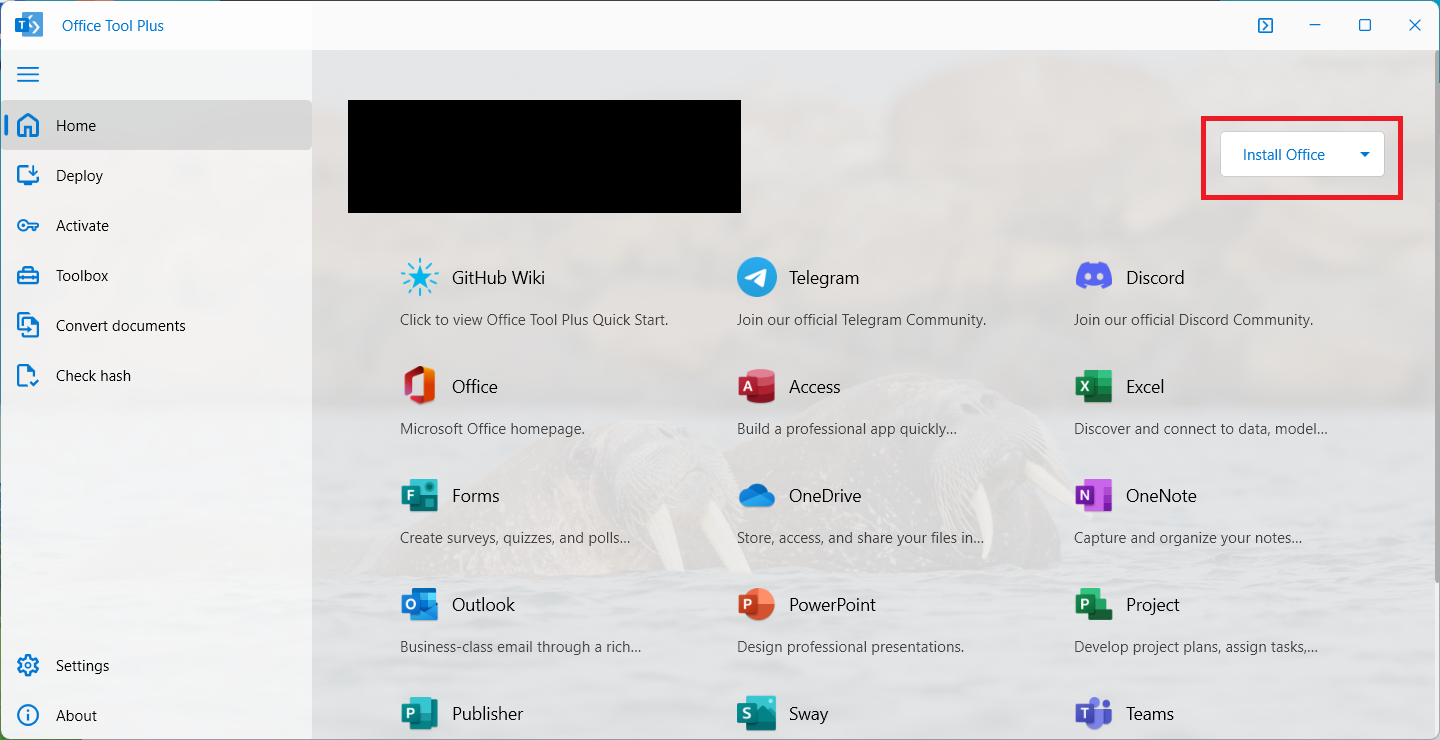
Task: Switch to the Activate page
Action: click(156, 225)
